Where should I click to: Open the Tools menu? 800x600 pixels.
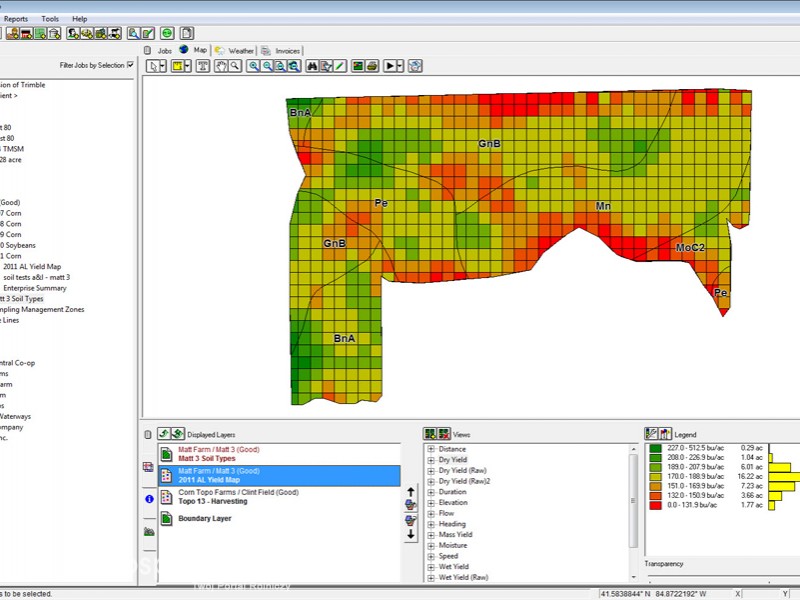pyautogui.click(x=50, y=19)
